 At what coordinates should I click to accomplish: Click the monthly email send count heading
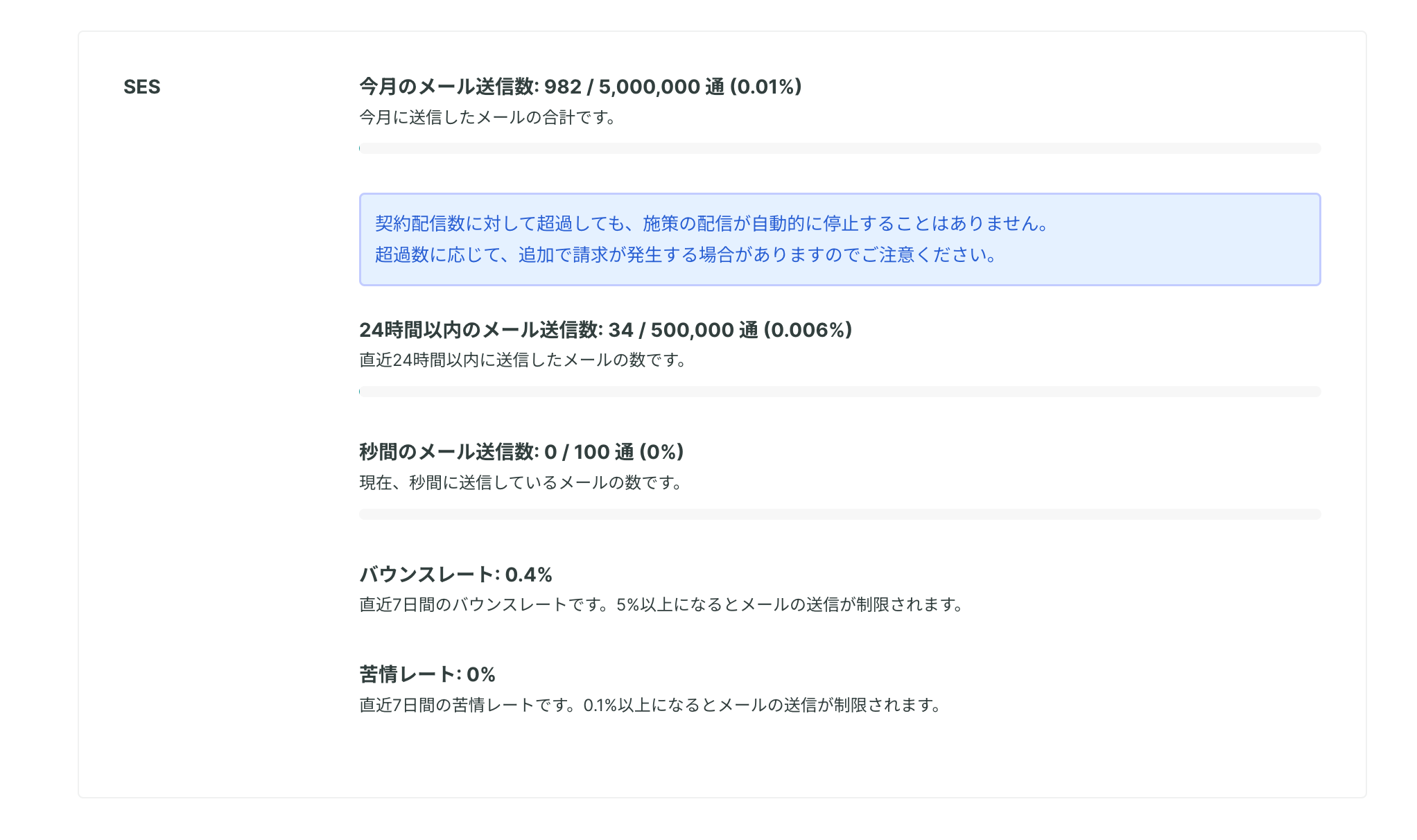point(580,87)
